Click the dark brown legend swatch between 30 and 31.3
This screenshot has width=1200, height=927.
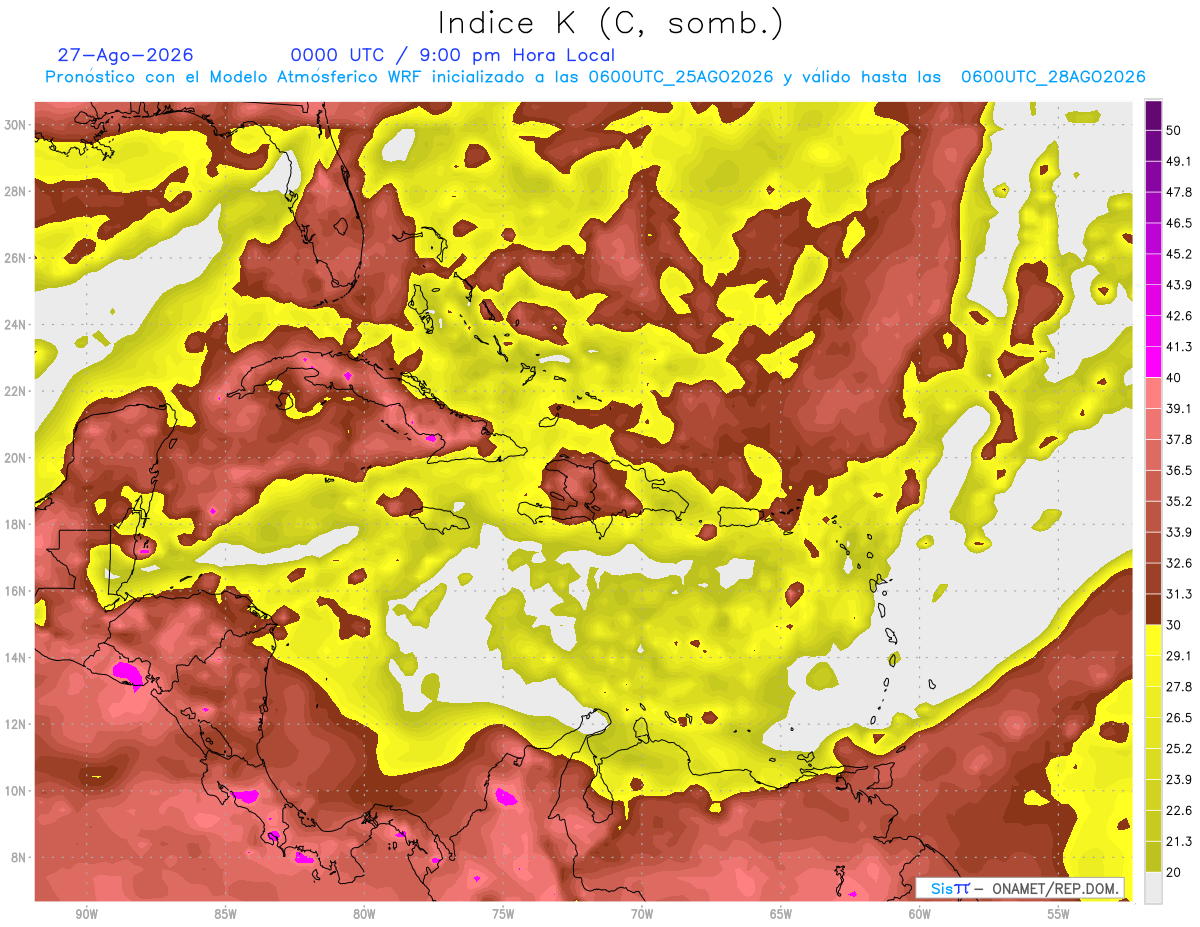pyautogui.click(x=1153, y=609)
